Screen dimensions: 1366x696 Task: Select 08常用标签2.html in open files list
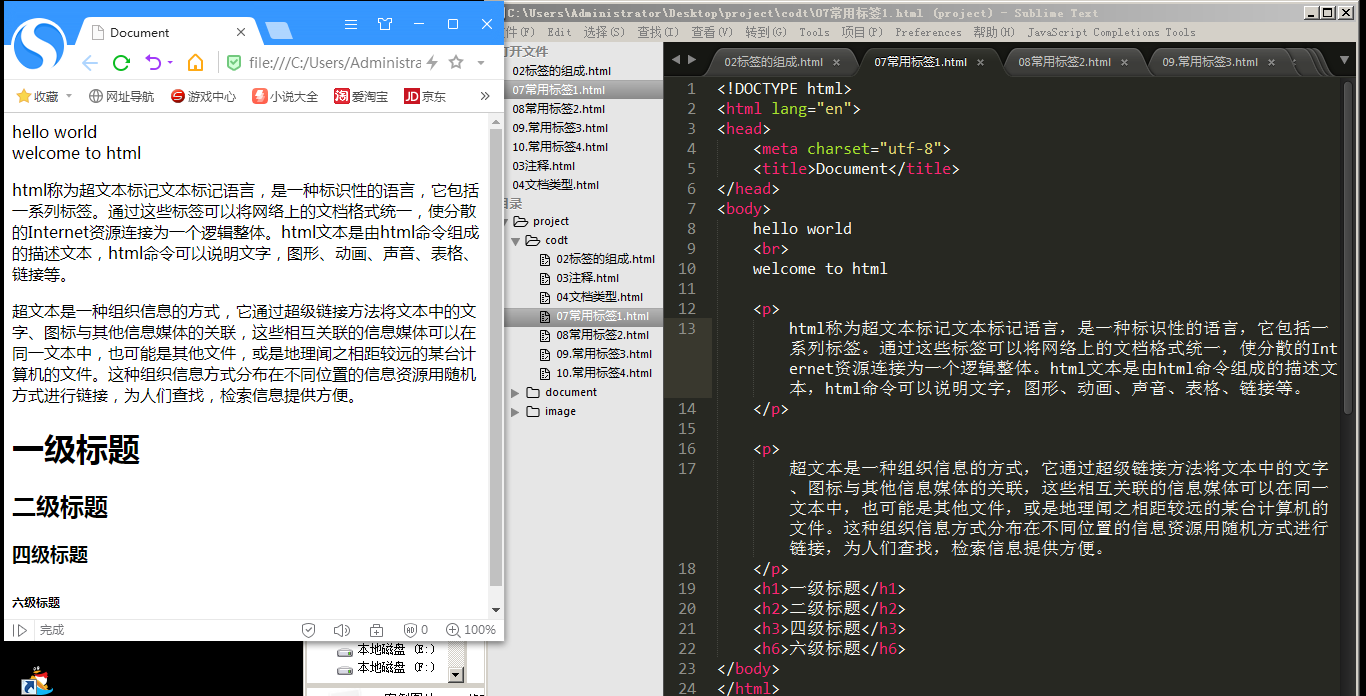click(558, 109)
